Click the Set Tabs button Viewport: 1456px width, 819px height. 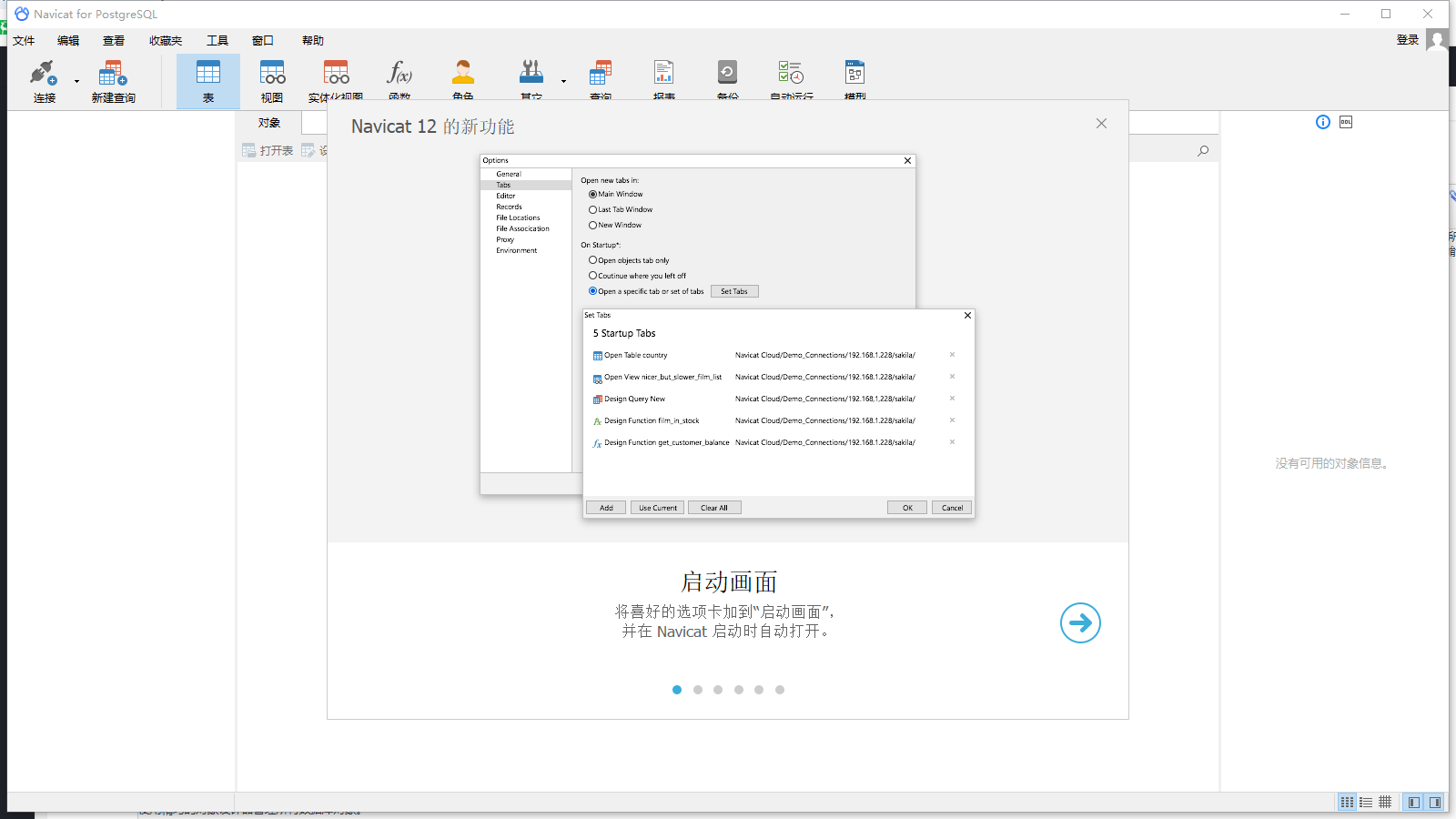[734, 291]
